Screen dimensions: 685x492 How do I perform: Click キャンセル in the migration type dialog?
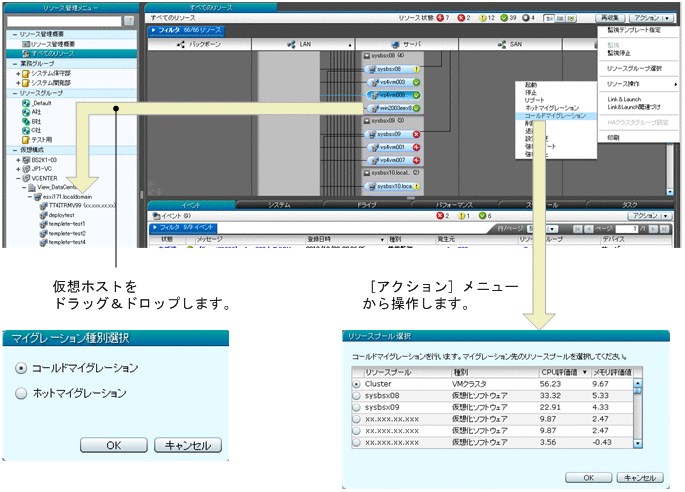[188, 445]
